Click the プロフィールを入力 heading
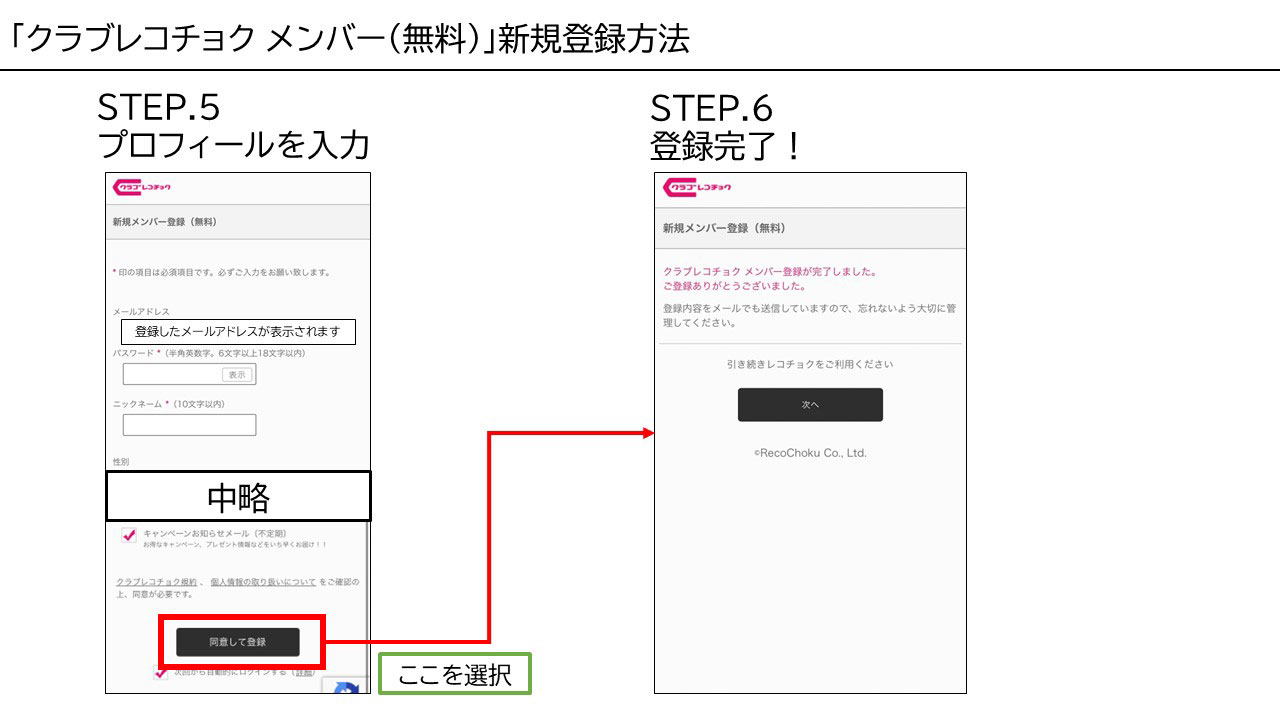This screenshot has height=720, width=1280. (x=234, y=146)
